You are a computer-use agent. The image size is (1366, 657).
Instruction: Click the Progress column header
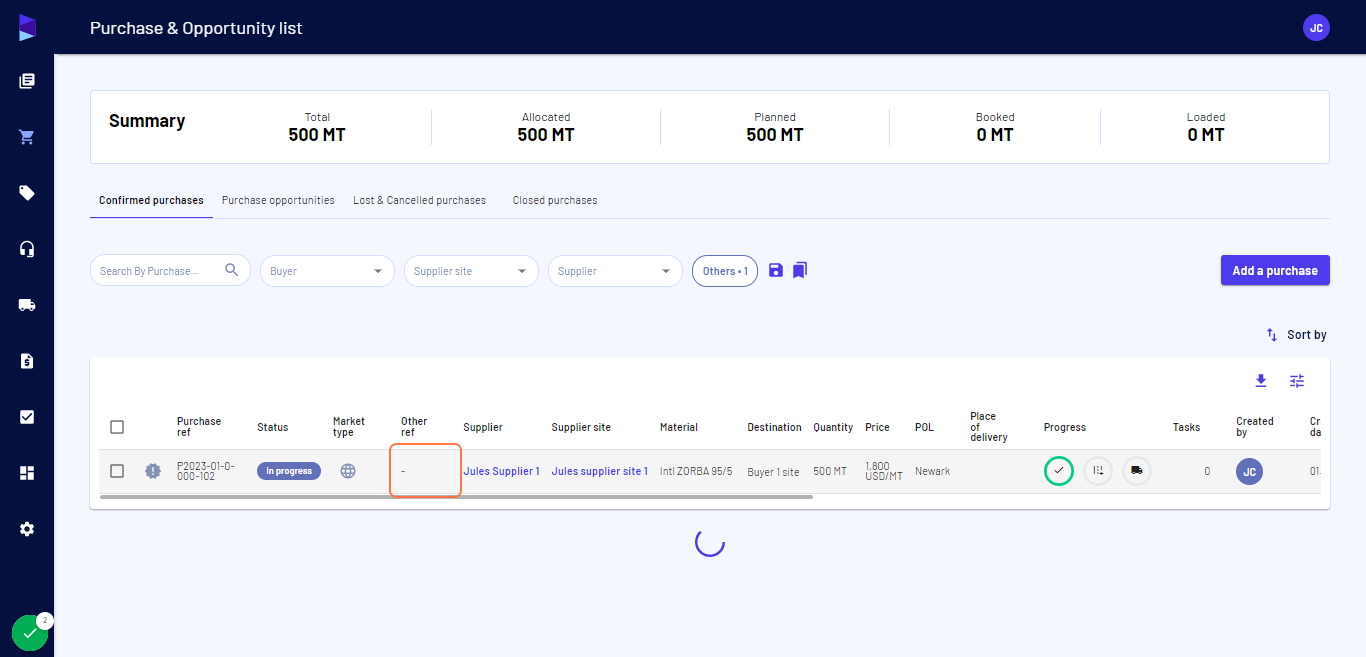[x=1065, y=427]
